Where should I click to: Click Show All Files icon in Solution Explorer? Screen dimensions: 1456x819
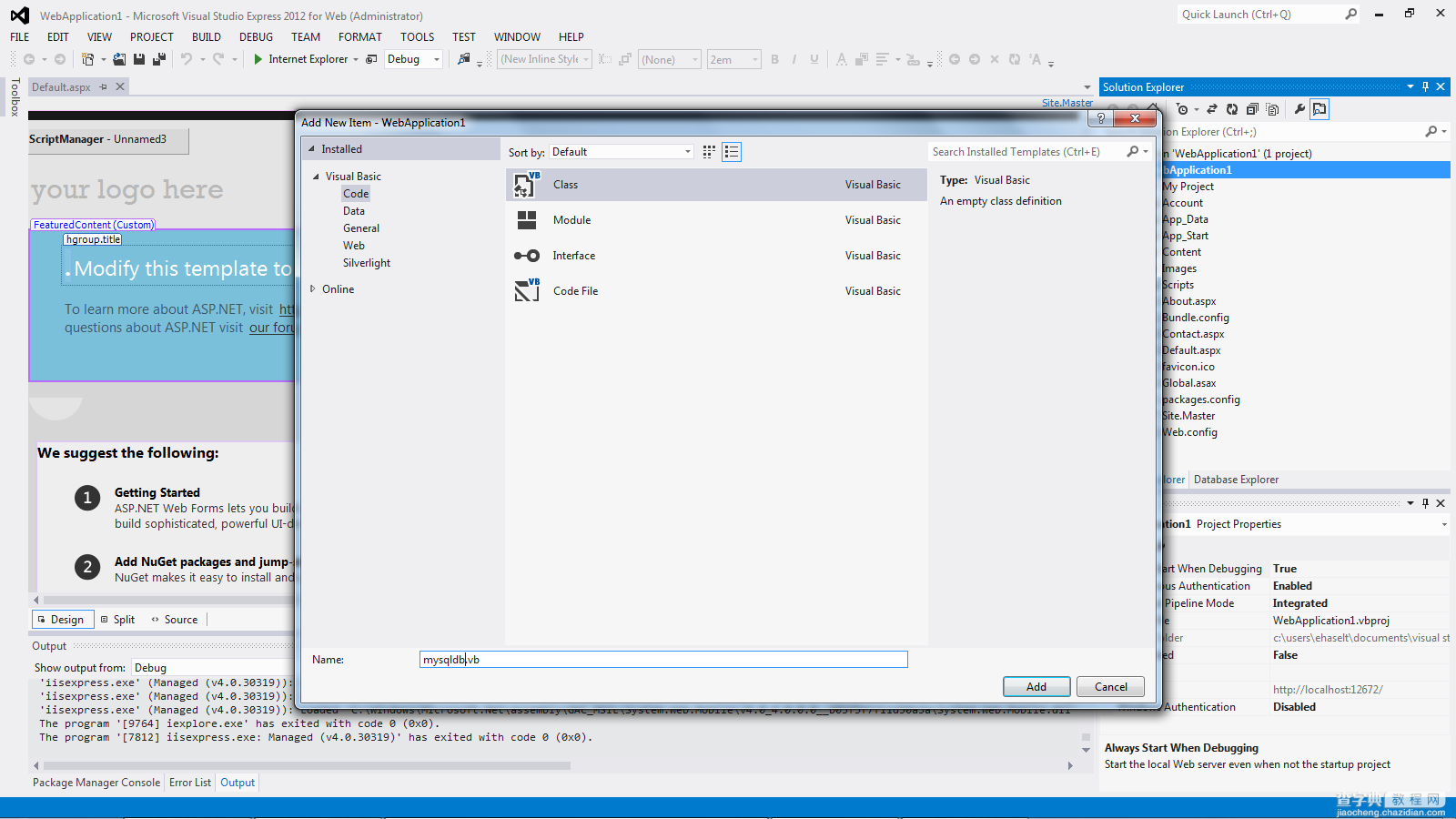(1272, 109)
